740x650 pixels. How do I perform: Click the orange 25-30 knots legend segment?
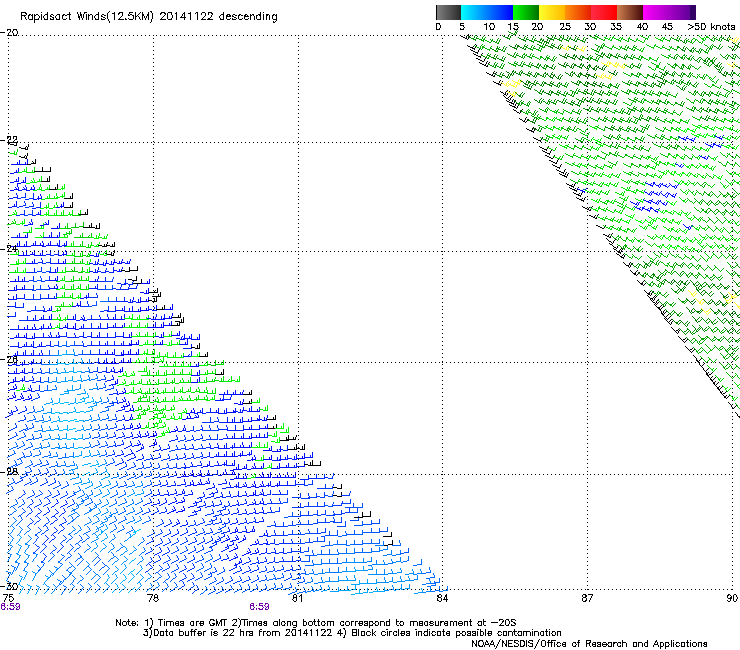click(578, 12)
